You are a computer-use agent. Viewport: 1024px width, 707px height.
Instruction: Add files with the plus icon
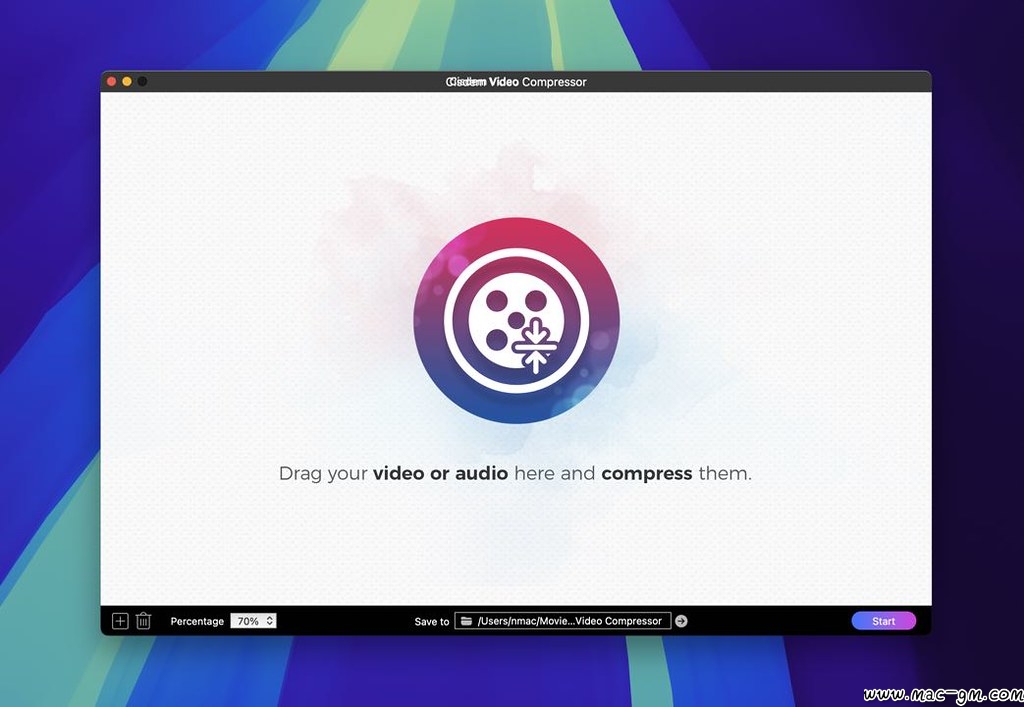[120, 621]
